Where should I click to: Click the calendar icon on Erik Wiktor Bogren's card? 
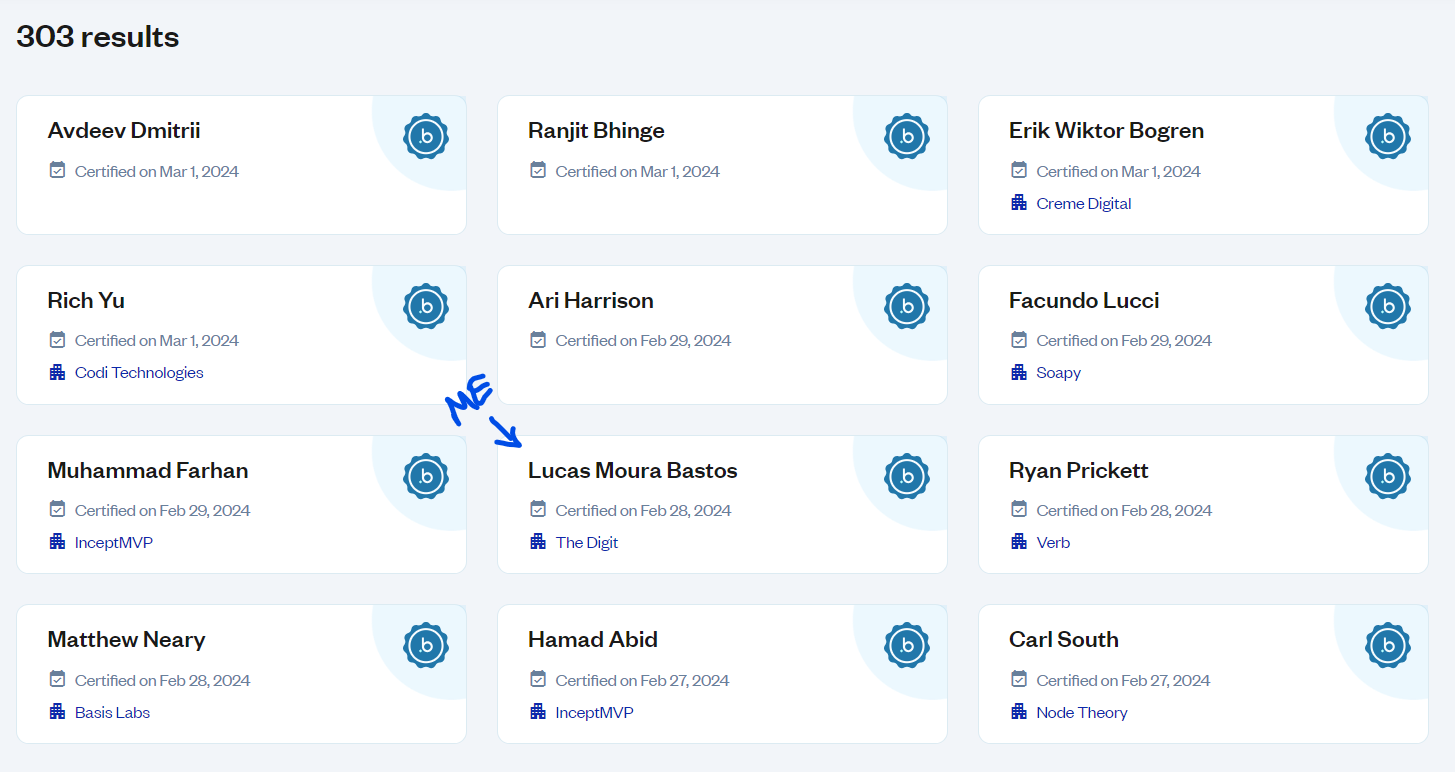click(1018, 171)
